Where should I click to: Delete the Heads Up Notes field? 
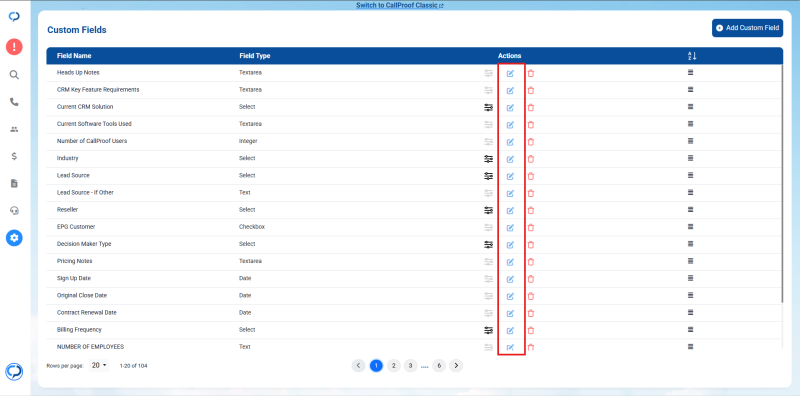pos(531,73)
